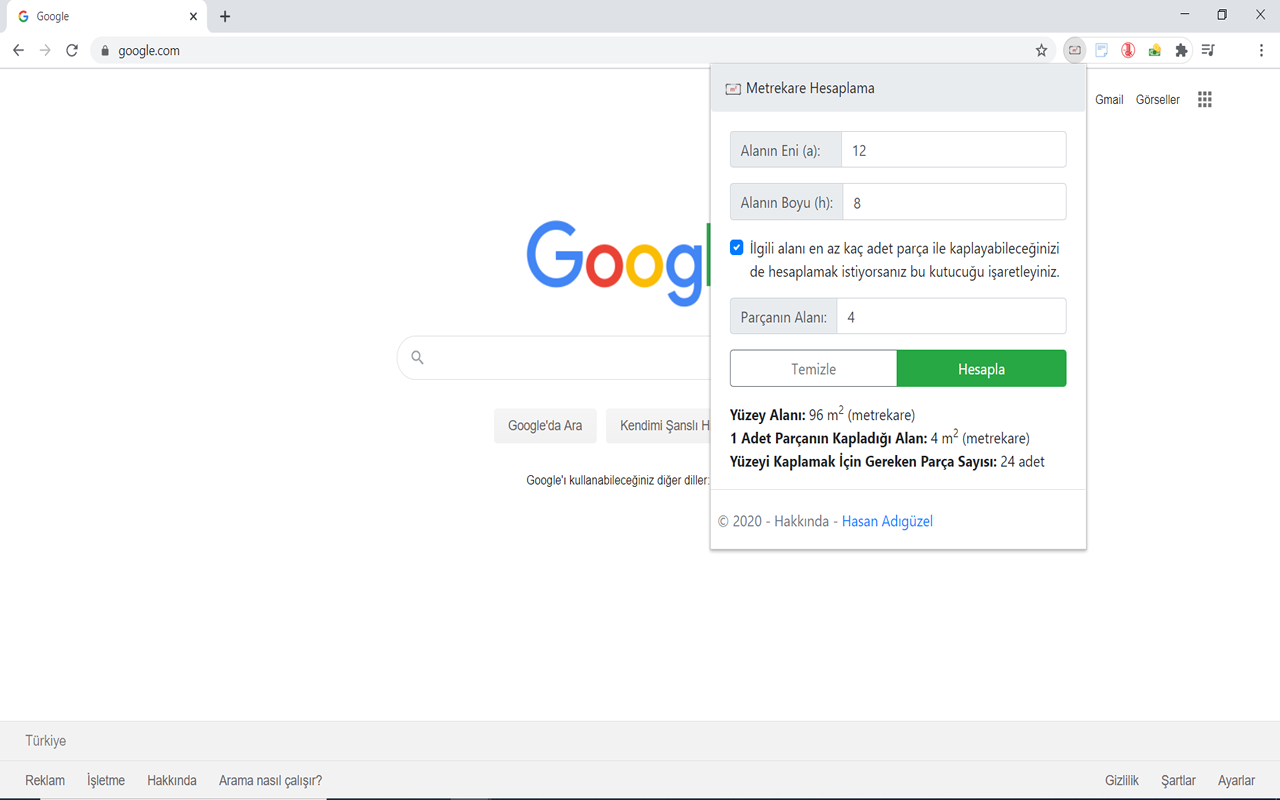
Task: Open the media control playlist icon
Action: click(1208, 50)
